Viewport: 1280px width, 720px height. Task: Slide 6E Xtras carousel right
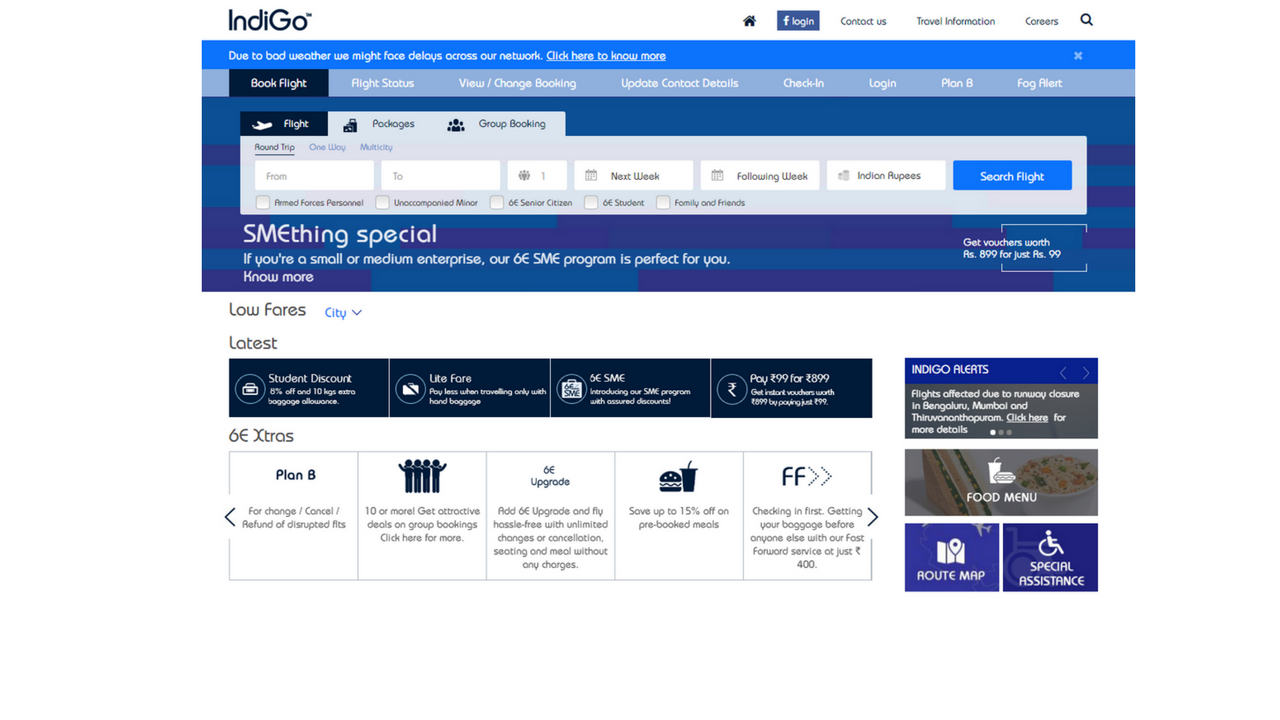872,516
